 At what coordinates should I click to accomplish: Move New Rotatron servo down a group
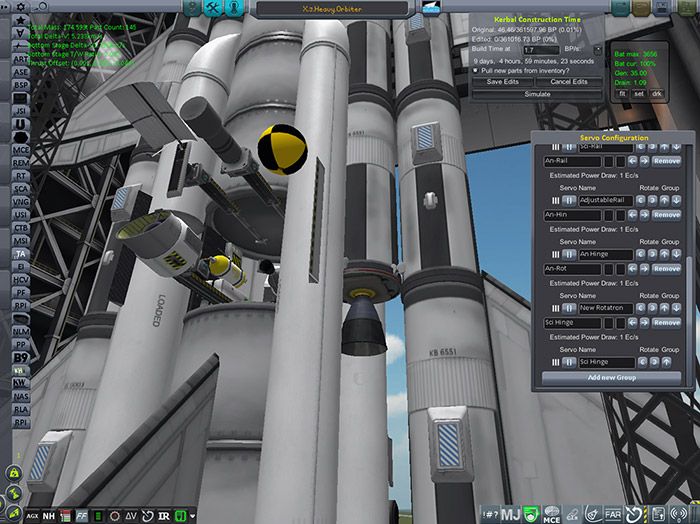(x=676, y=308)
